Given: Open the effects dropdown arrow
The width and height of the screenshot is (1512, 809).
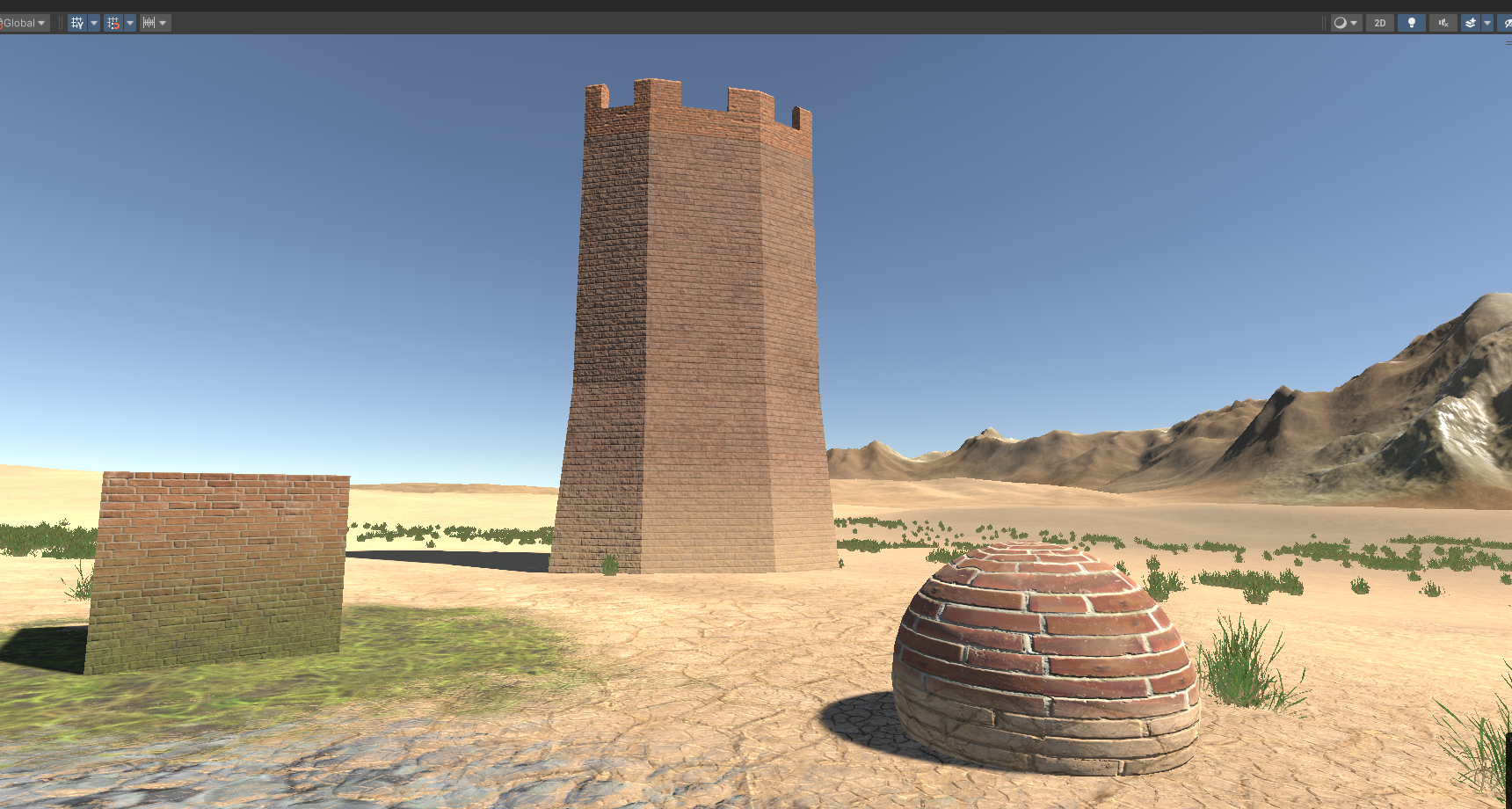Looking at the screenshot, I should point(1487,23).
